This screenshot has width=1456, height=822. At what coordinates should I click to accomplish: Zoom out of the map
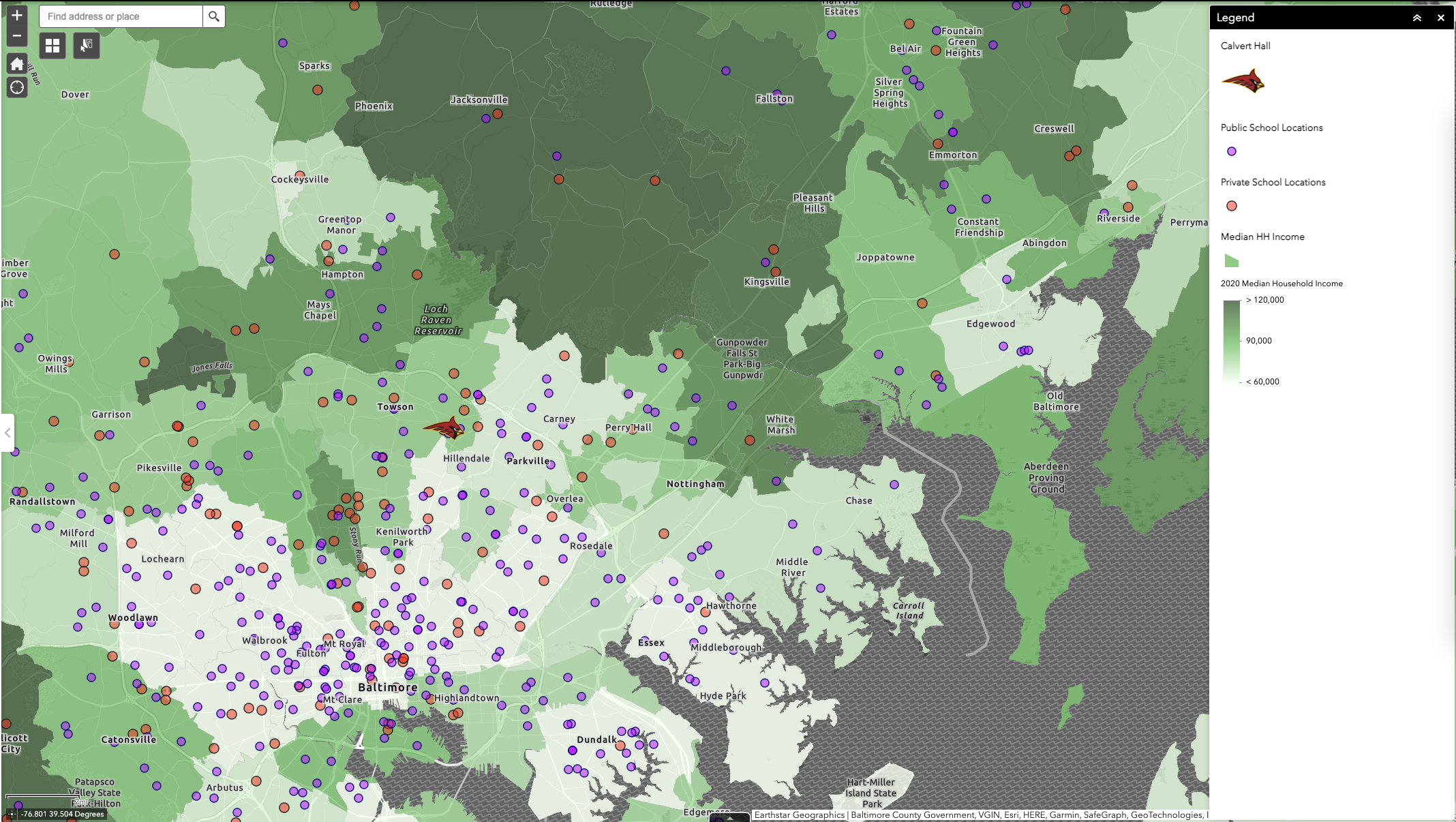pos(17,36)
